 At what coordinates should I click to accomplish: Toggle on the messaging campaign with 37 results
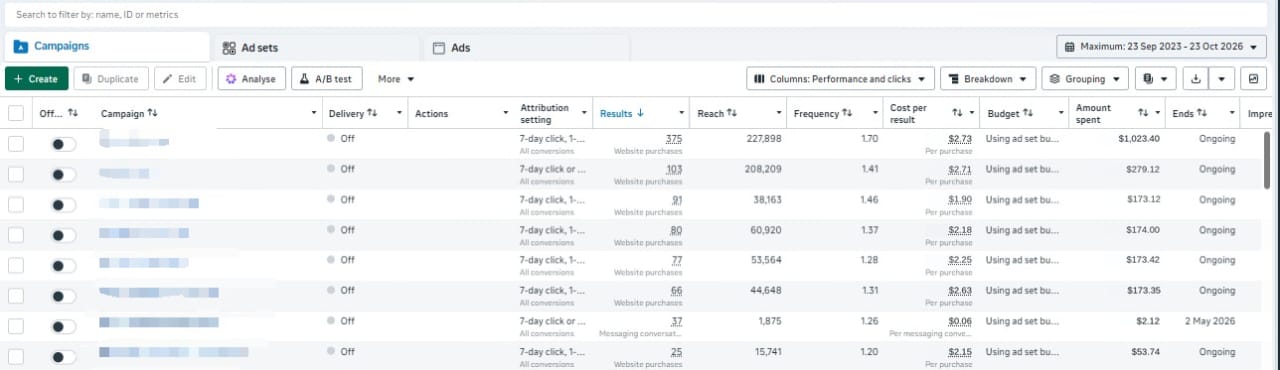(x=63, y=326)
